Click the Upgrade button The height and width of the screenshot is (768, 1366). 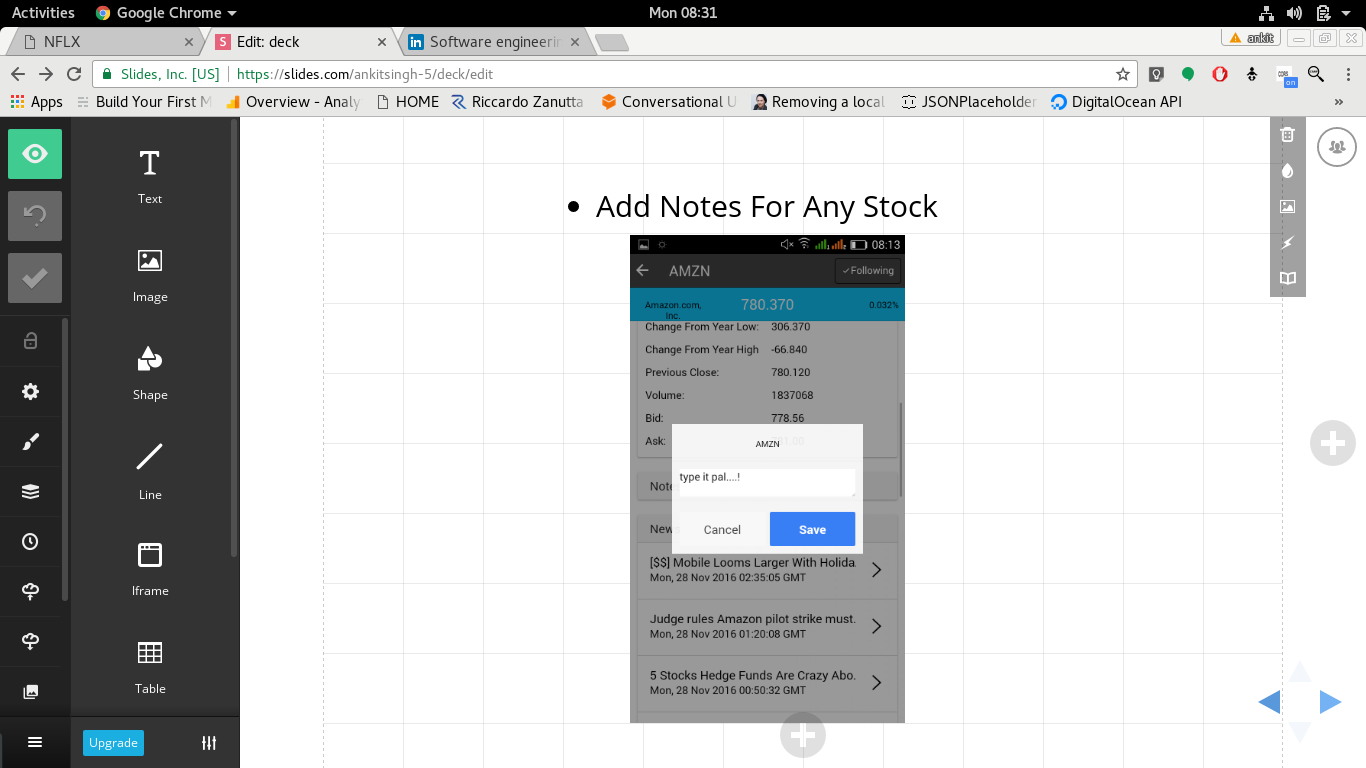click(113, 742)
